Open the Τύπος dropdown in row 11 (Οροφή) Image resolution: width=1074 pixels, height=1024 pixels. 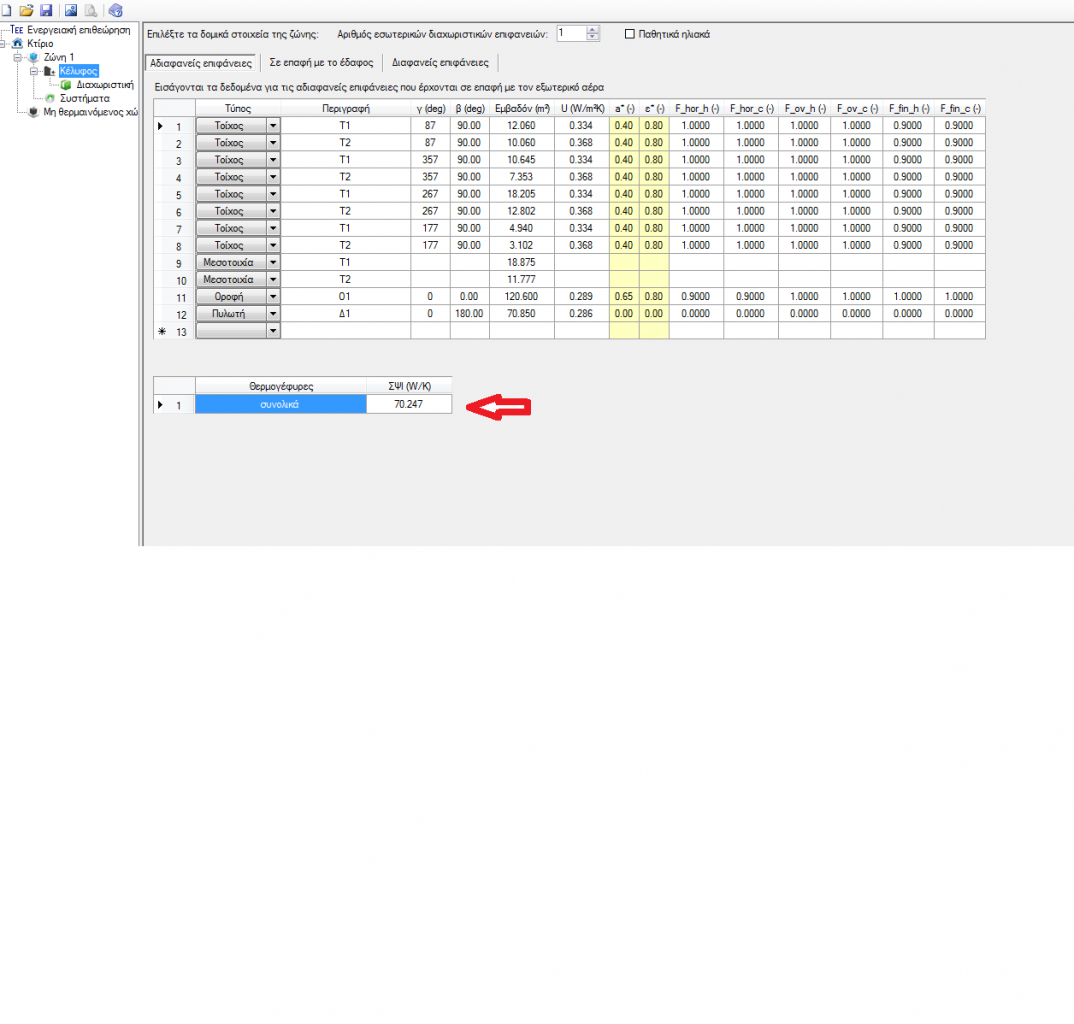coord(273,297)
